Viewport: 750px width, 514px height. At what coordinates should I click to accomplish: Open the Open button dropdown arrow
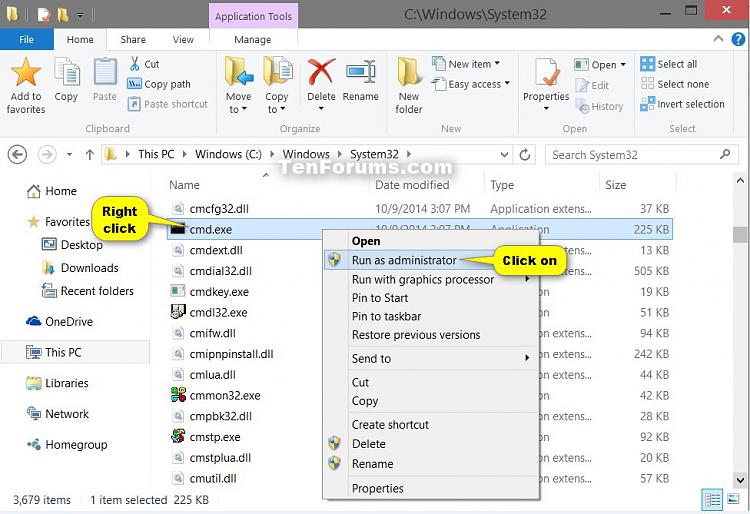(x=623, y=65)
